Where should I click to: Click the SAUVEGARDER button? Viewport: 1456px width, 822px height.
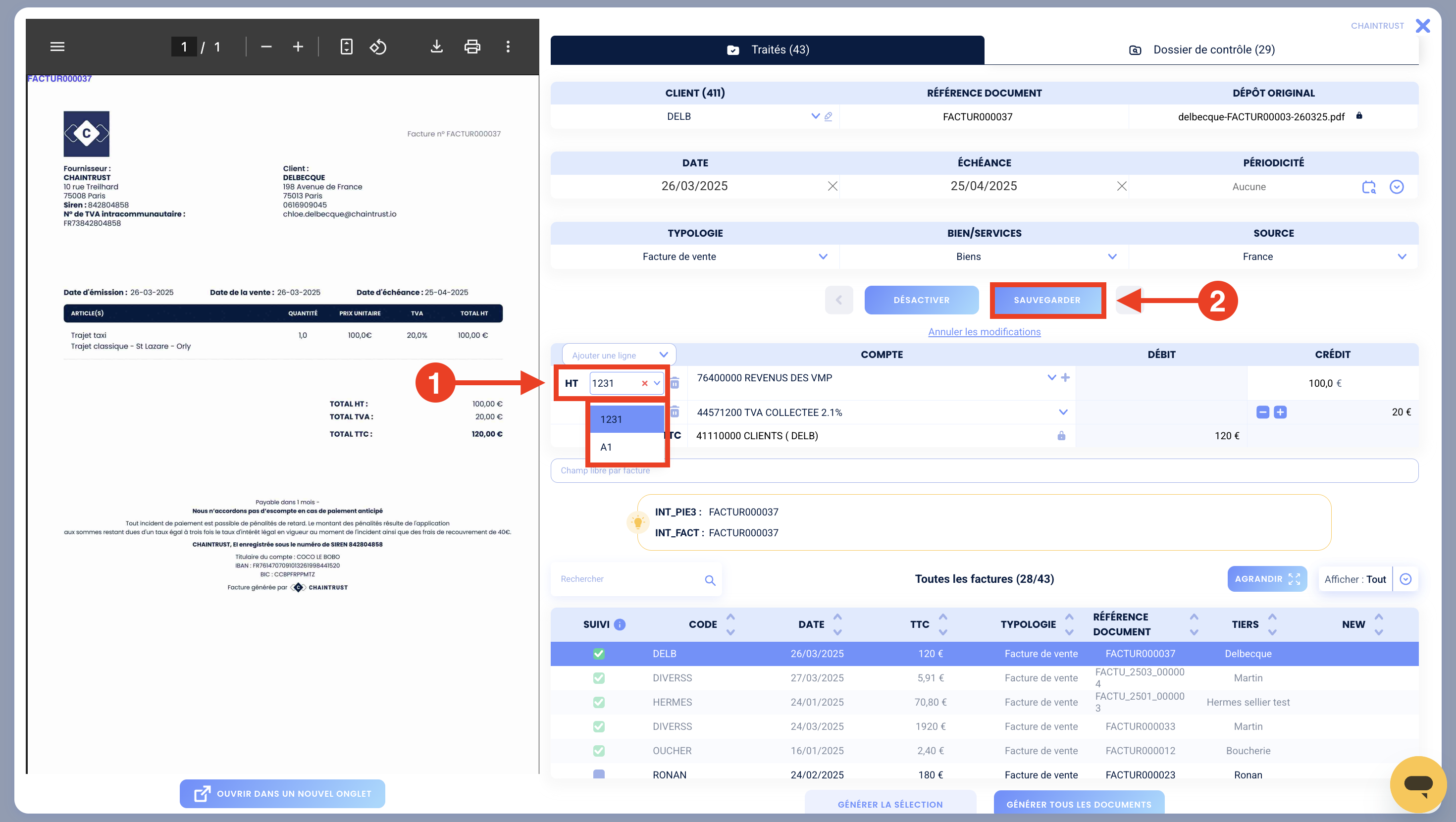[x=1047, y=300]
